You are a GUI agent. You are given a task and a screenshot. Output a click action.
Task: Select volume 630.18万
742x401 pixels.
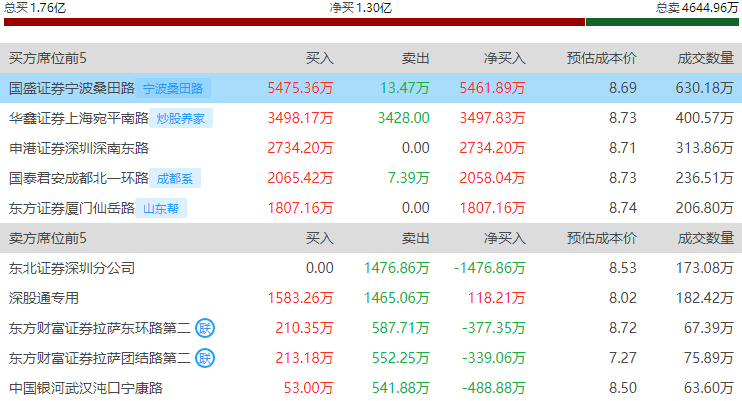pos(705,88)
